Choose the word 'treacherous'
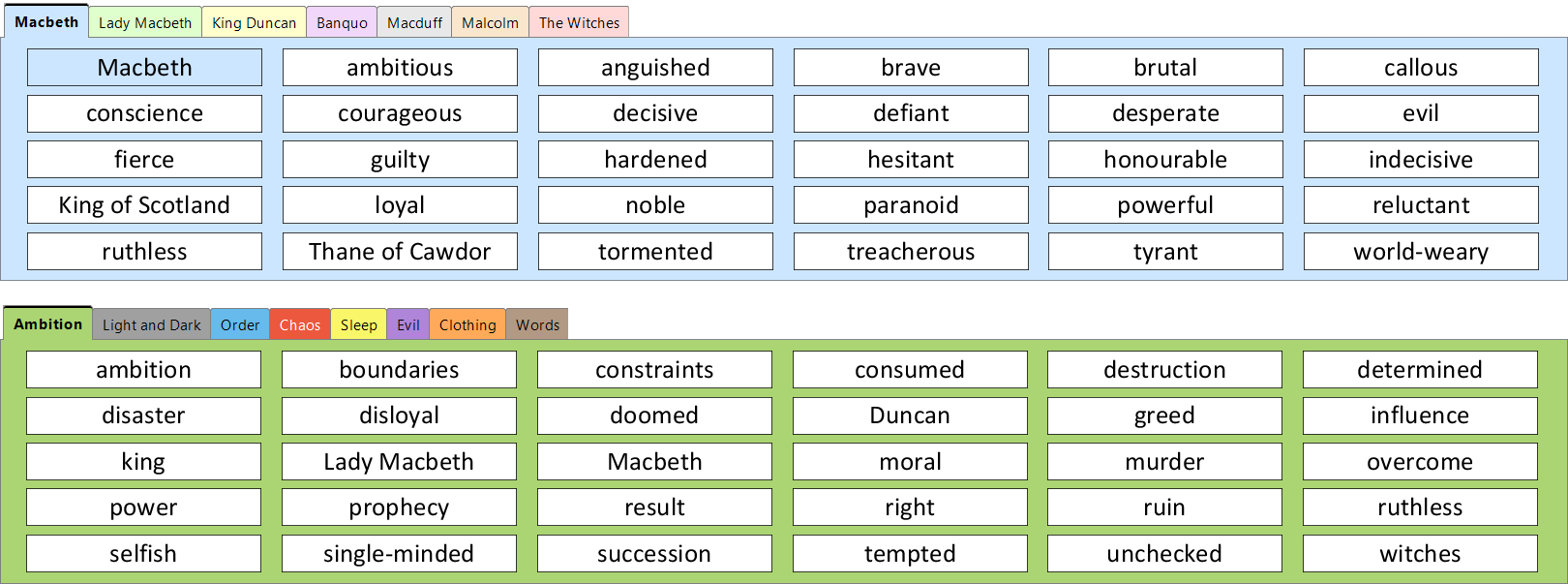The width and height of the screenshot is (1568, 584). click(911, 252)
